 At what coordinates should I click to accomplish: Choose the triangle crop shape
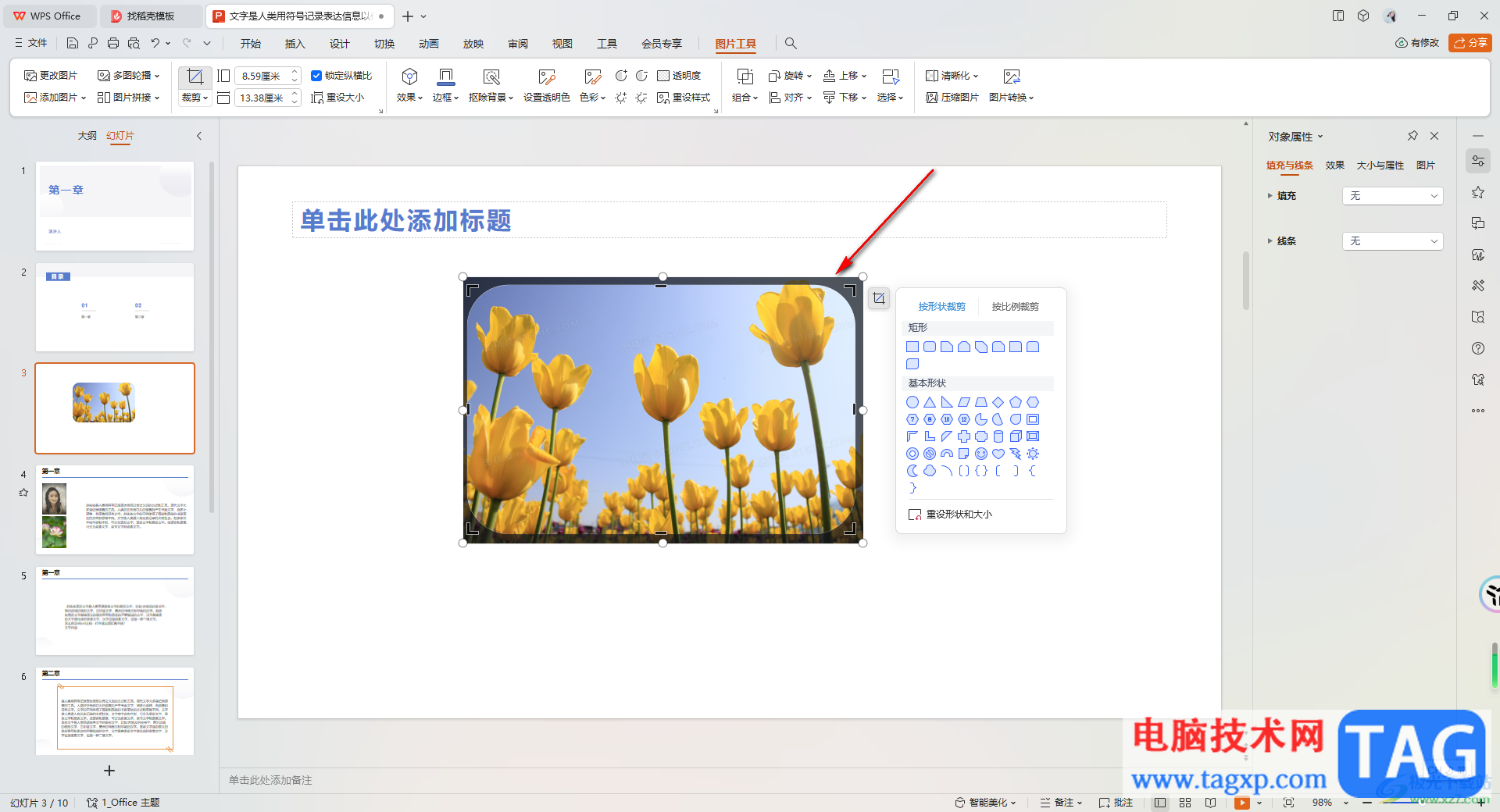[930, 402]
